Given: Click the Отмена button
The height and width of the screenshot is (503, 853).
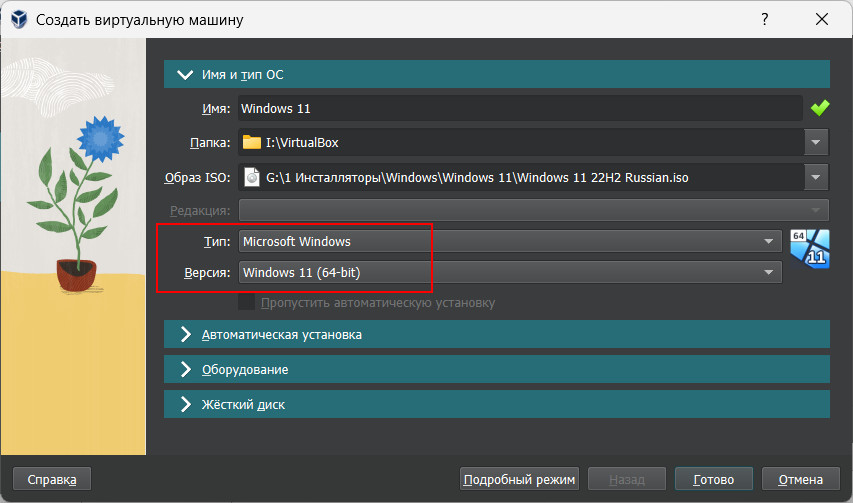Looking at the screenshot, I should (801, 479).
